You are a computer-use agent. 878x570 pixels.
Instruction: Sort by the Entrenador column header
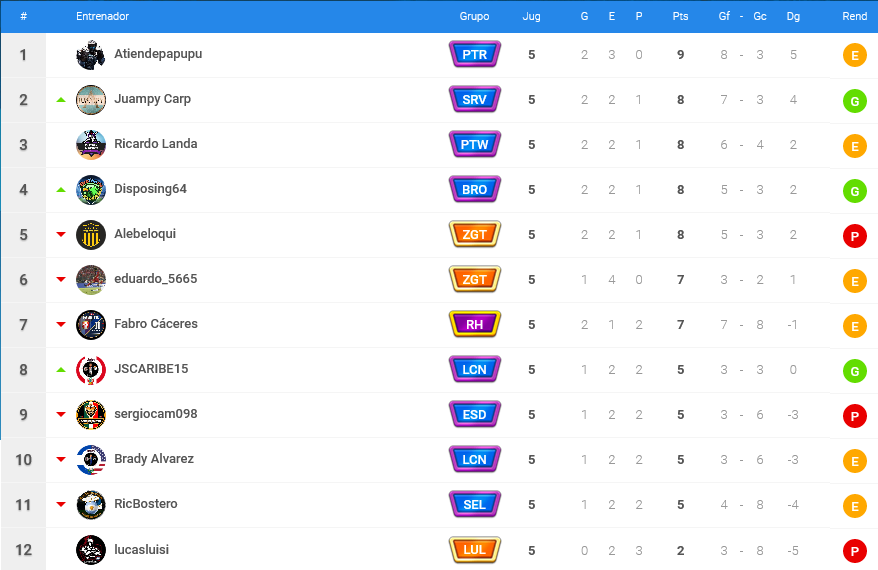(102, 16)
